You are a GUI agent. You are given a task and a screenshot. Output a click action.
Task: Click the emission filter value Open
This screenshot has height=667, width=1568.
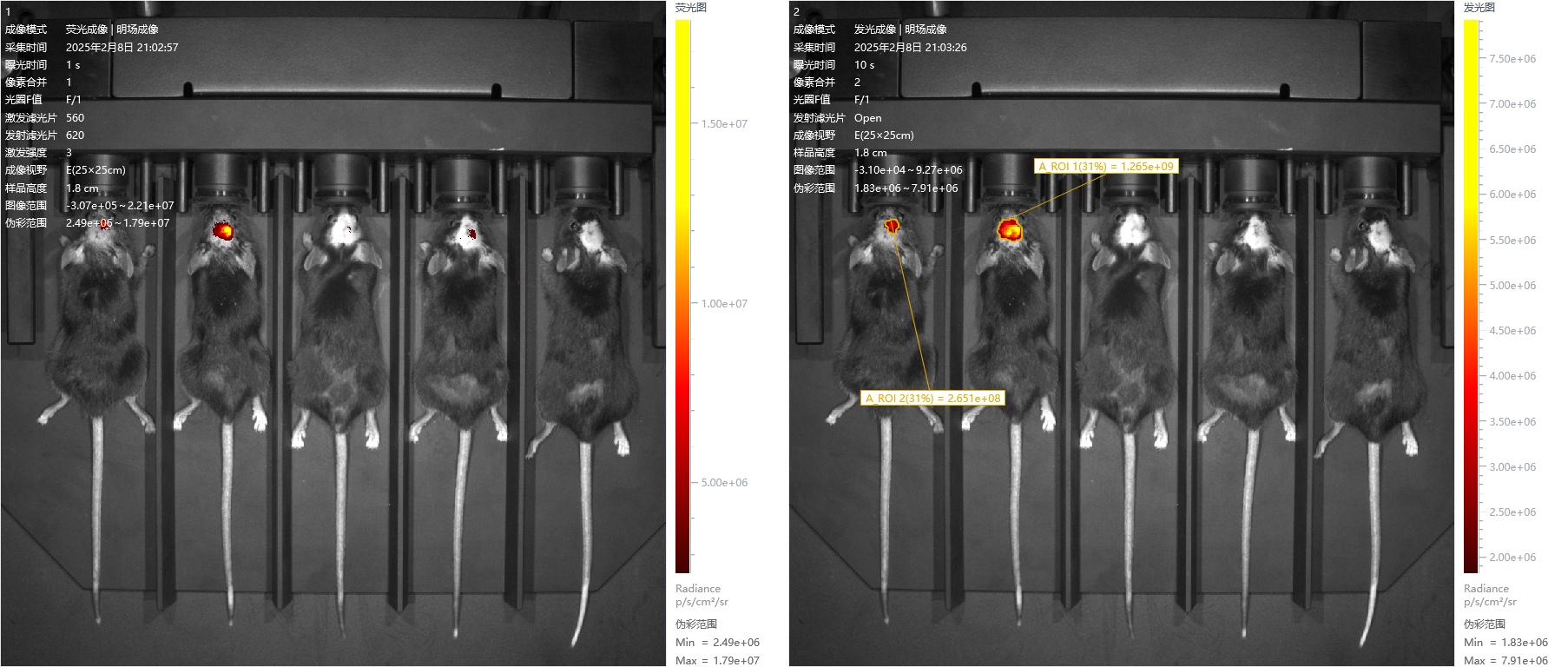pos(867,118)
